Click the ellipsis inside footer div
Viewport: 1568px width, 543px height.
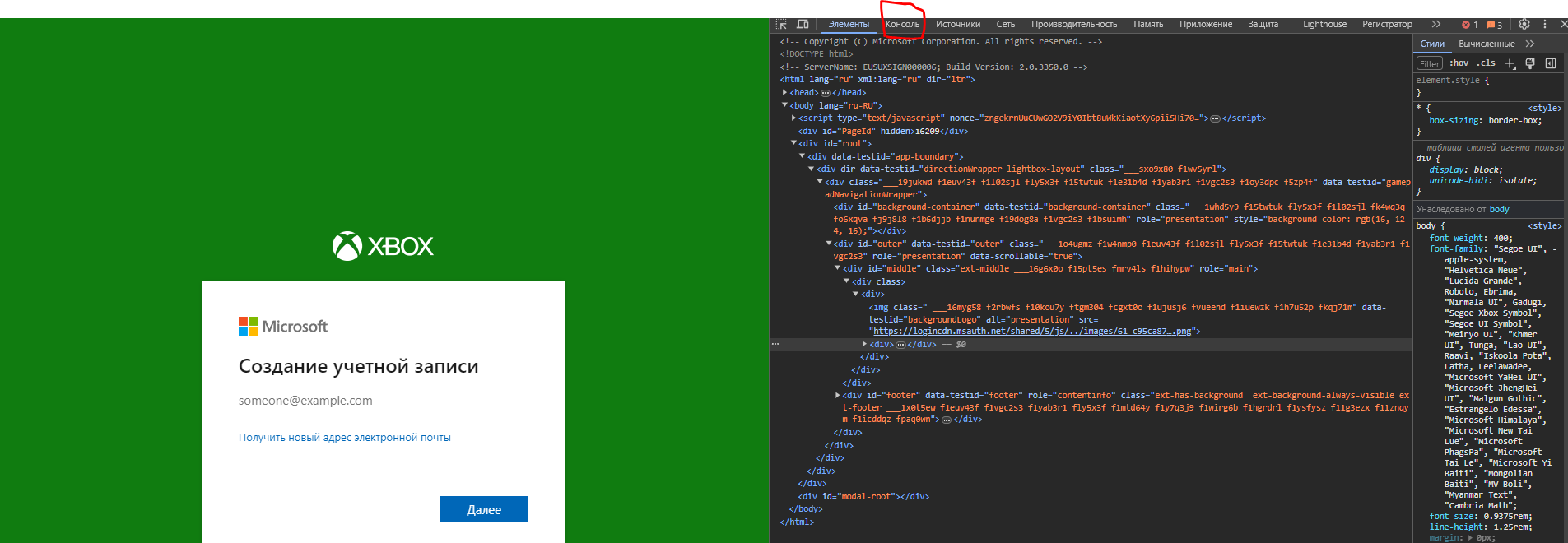947,420
